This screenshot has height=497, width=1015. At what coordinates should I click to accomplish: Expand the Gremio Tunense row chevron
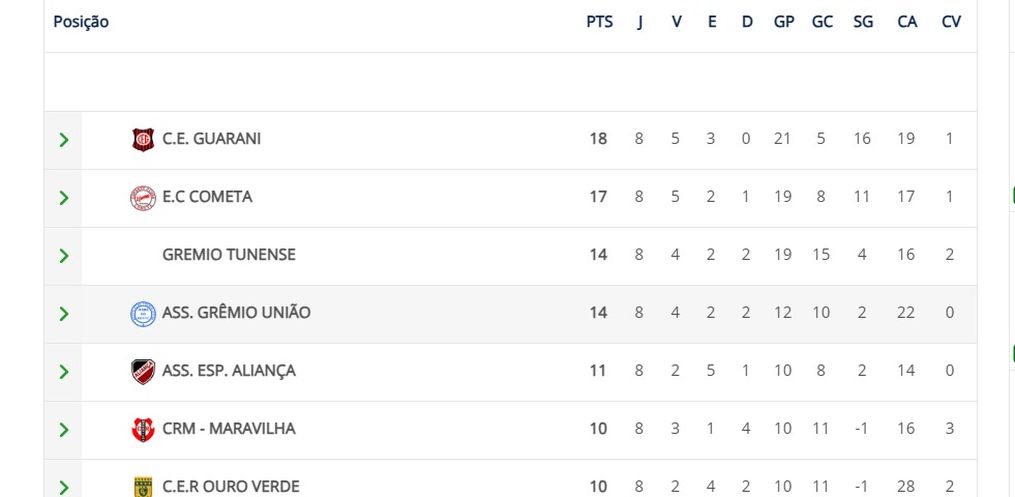(64, 255)
